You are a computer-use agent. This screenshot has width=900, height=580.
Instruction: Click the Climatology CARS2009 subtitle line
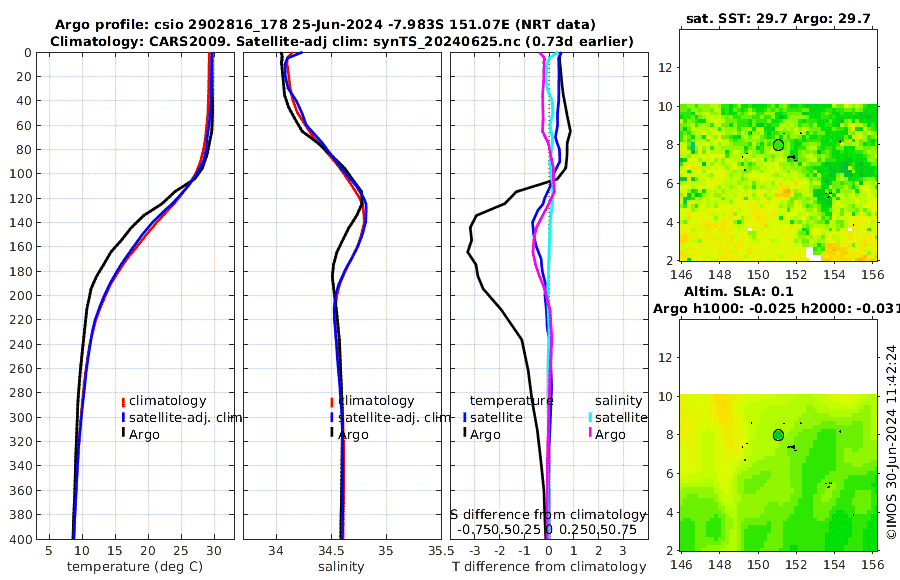(342, 41)
